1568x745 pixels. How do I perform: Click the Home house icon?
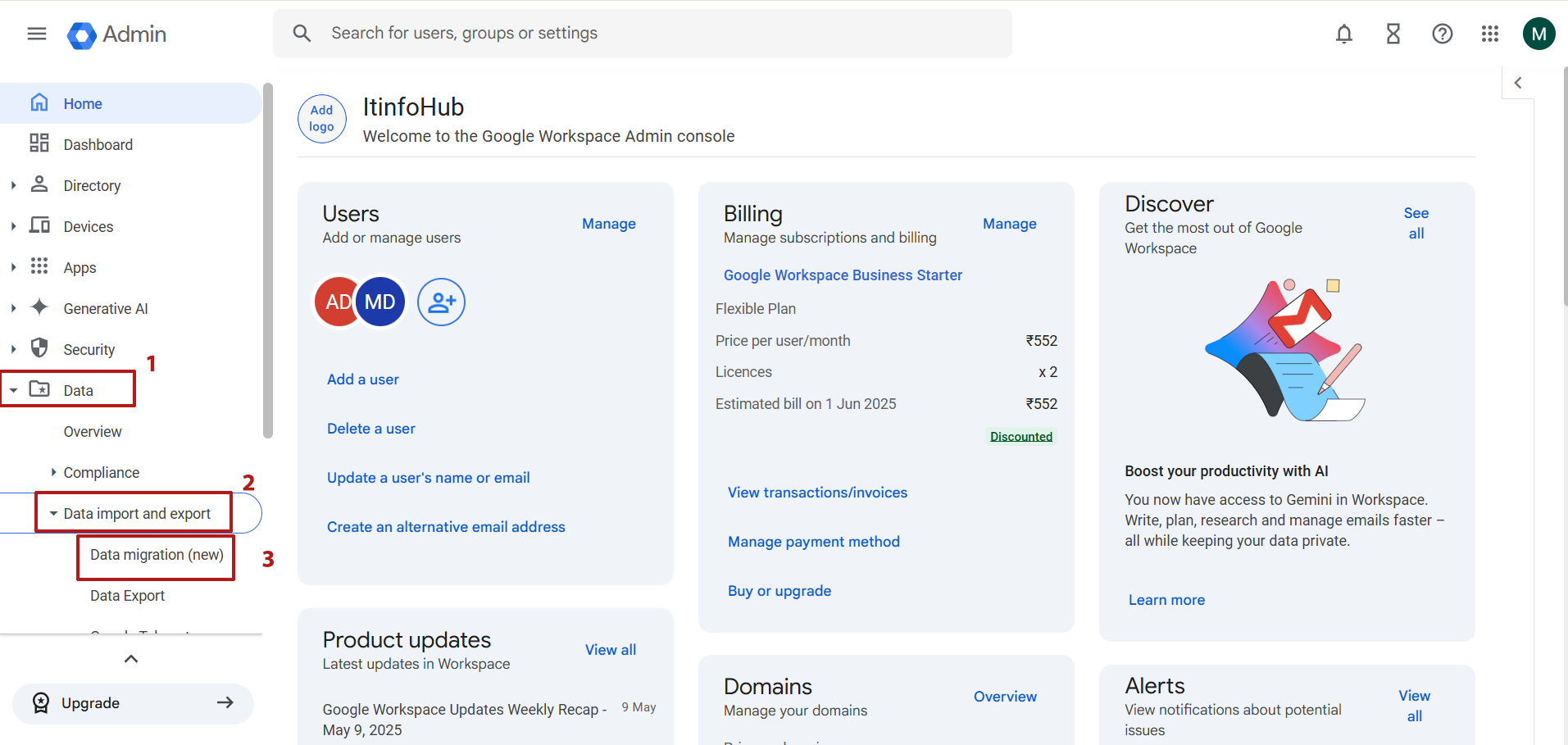click(39, 102)
